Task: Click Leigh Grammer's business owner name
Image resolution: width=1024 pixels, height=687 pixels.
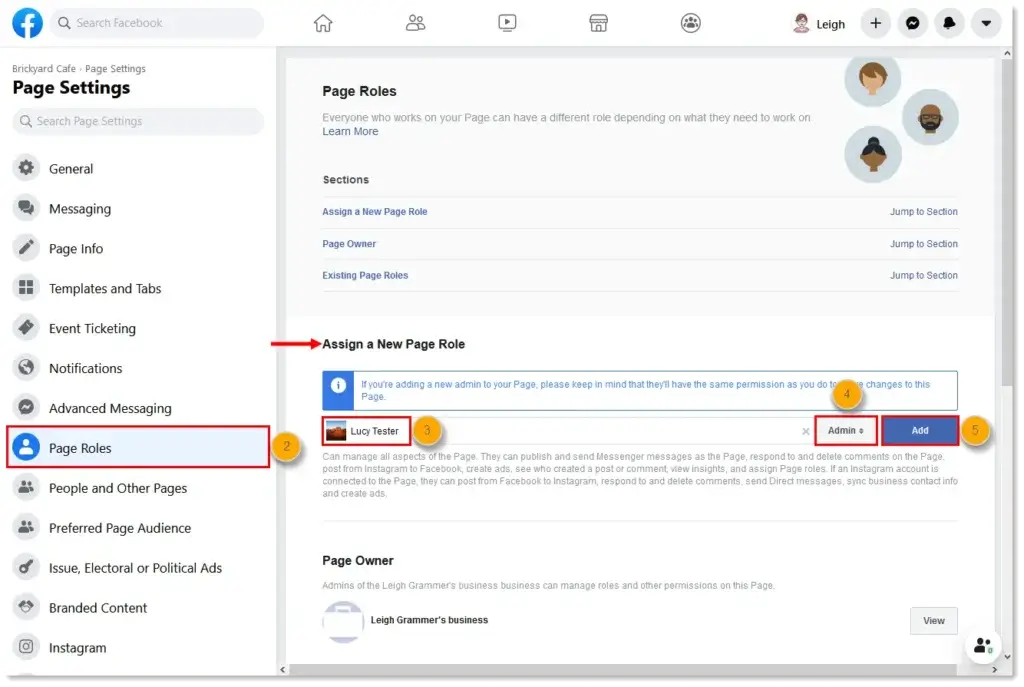Action: (429, 620)
